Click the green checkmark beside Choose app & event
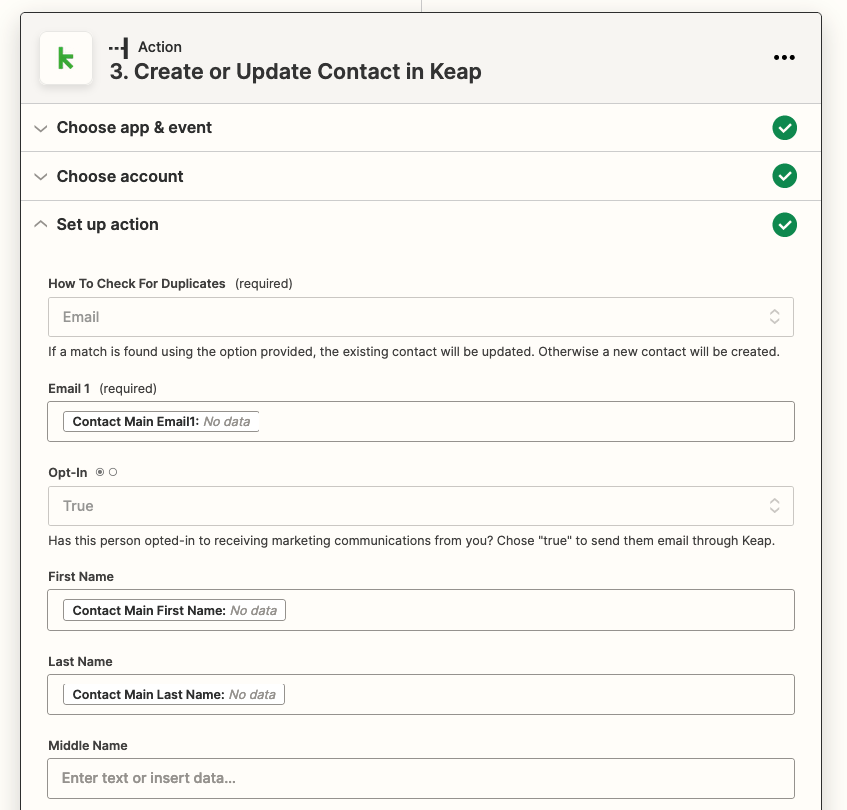The image size is (847, 810). (x=784, y=128)
